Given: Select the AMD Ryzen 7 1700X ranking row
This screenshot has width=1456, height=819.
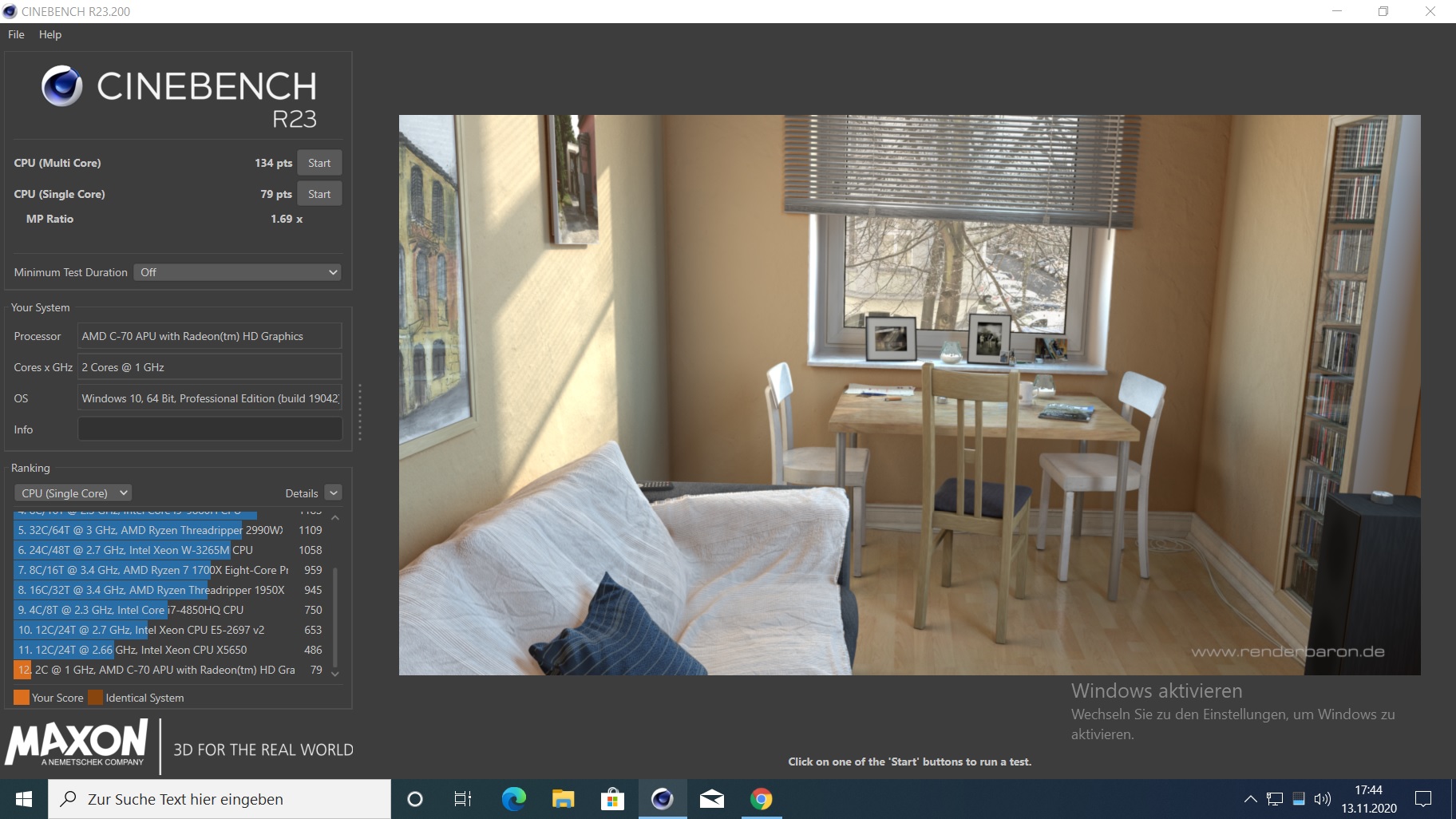Looking at the screenshot, I should coord(168,570).
